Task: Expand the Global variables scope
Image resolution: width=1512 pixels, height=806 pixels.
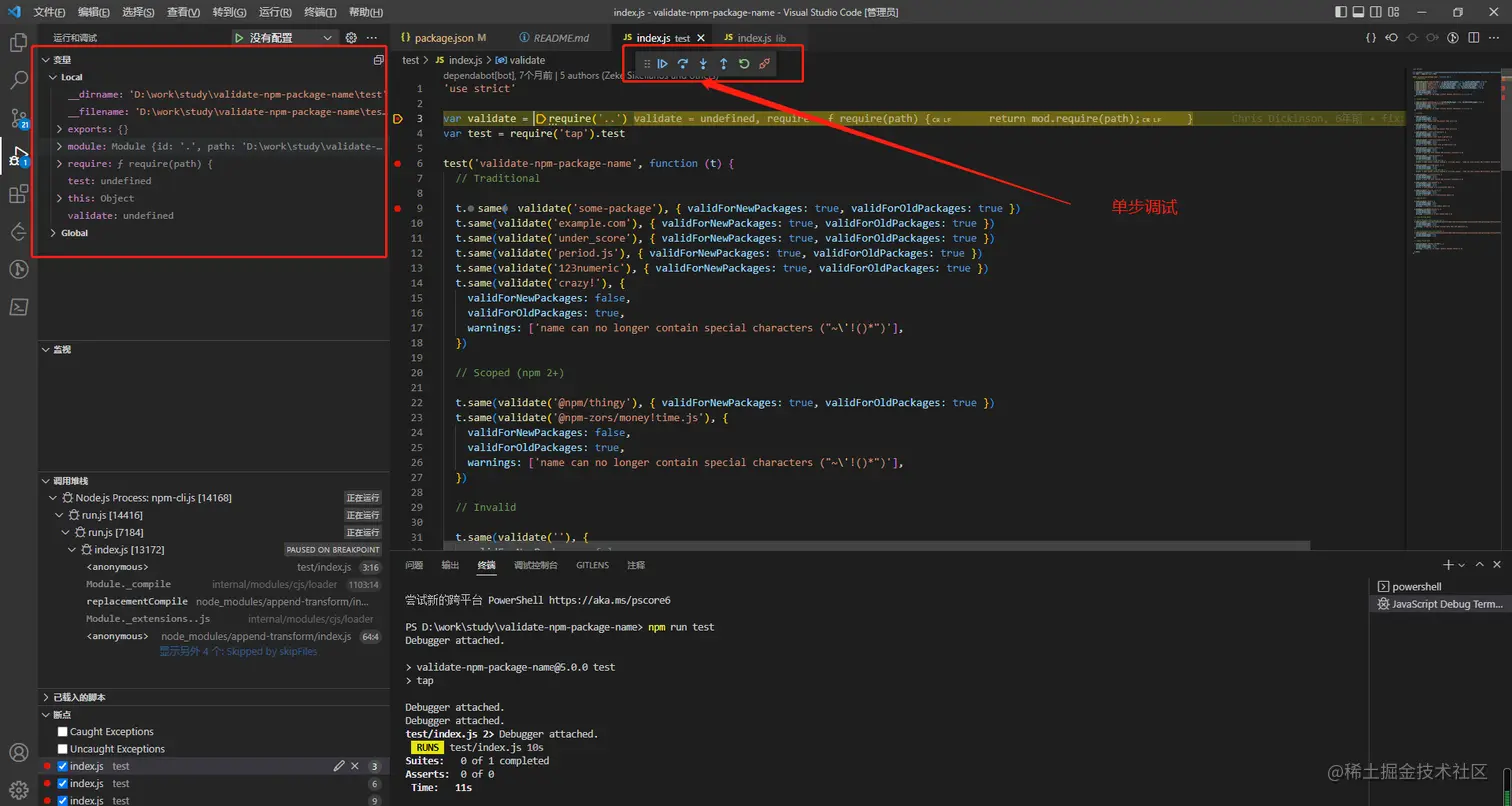Action: (52, 233)
